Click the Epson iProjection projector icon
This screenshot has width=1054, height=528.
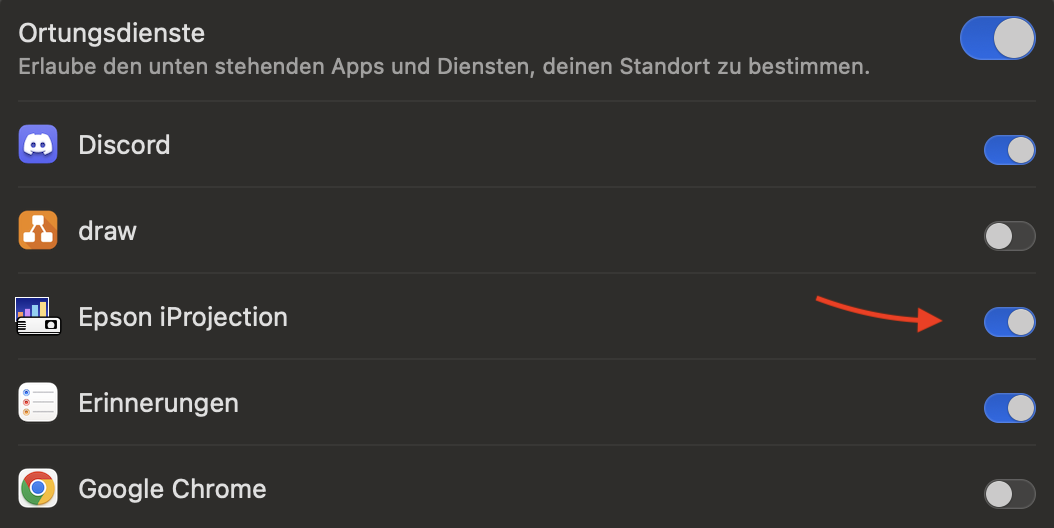[x=38, y=316]
